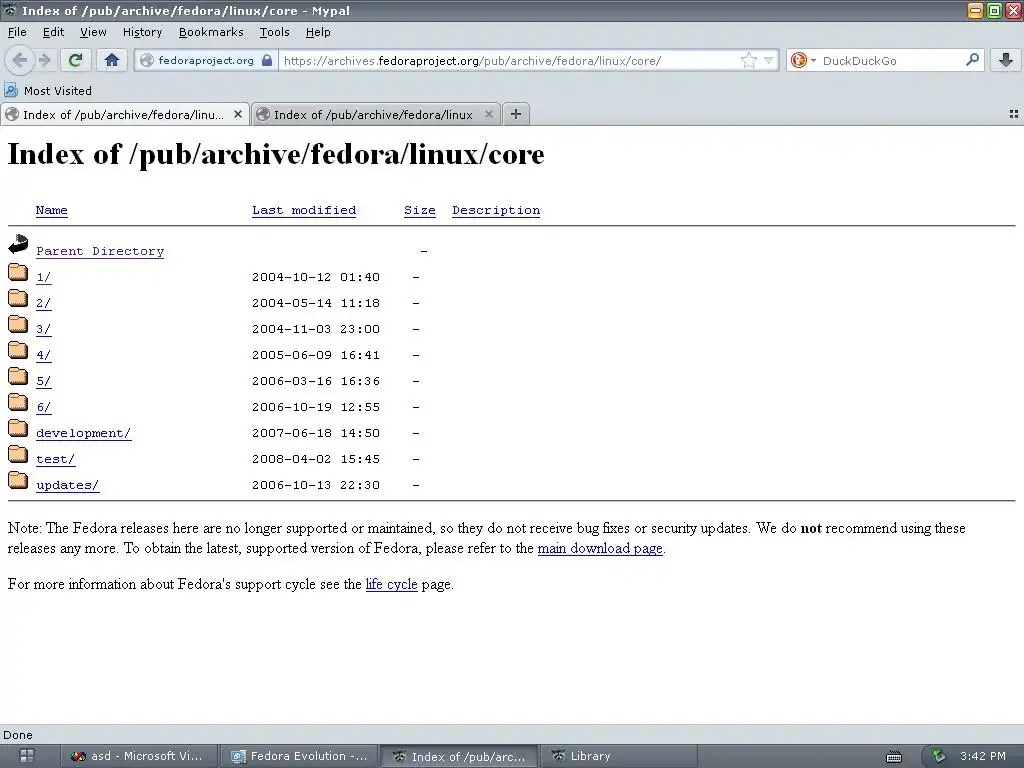This screenshot has height=768, width=1024.
Task: Switch to Fedora Evolution taskbar window
Action: click(x=299, y=756)
